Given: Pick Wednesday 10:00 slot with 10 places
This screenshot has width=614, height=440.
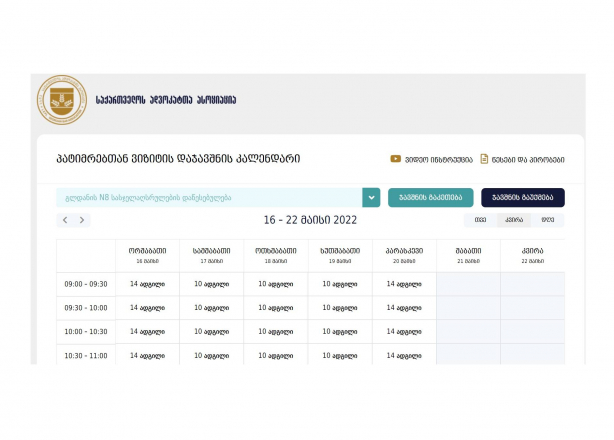Looking at the screenshot, I should click(276, 332).
